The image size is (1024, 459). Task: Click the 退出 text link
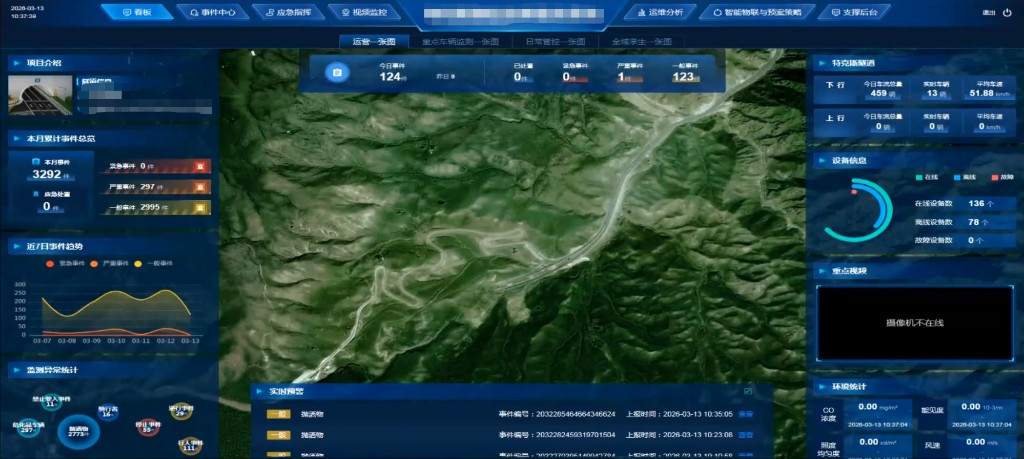pyautogui.click(x=989, y=12)
